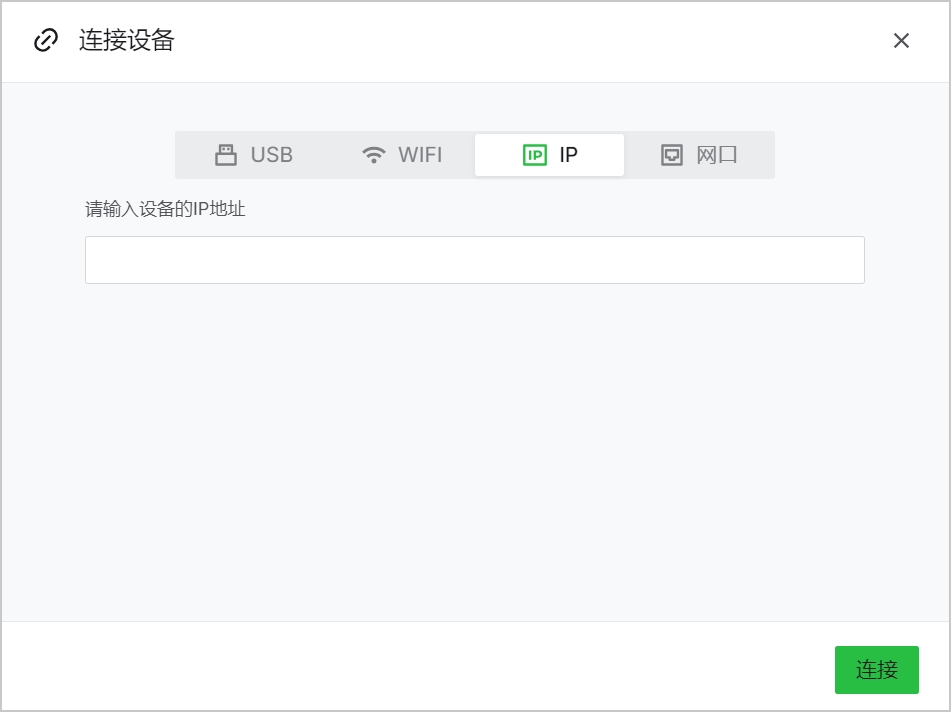Click the device IP address input field
The width and height of the screenshot is (951, 712).
pyautogui.click(x=475, y=260)
